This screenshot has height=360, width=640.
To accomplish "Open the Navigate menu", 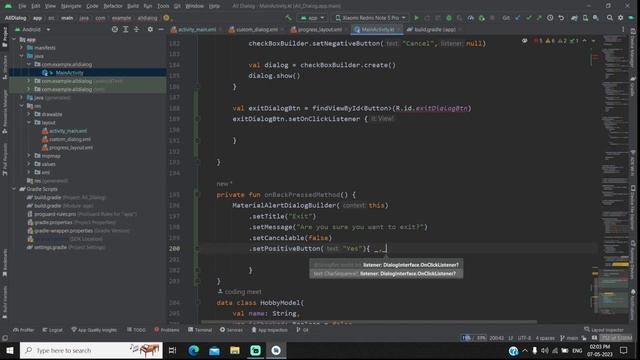I will tap(71, 6).
